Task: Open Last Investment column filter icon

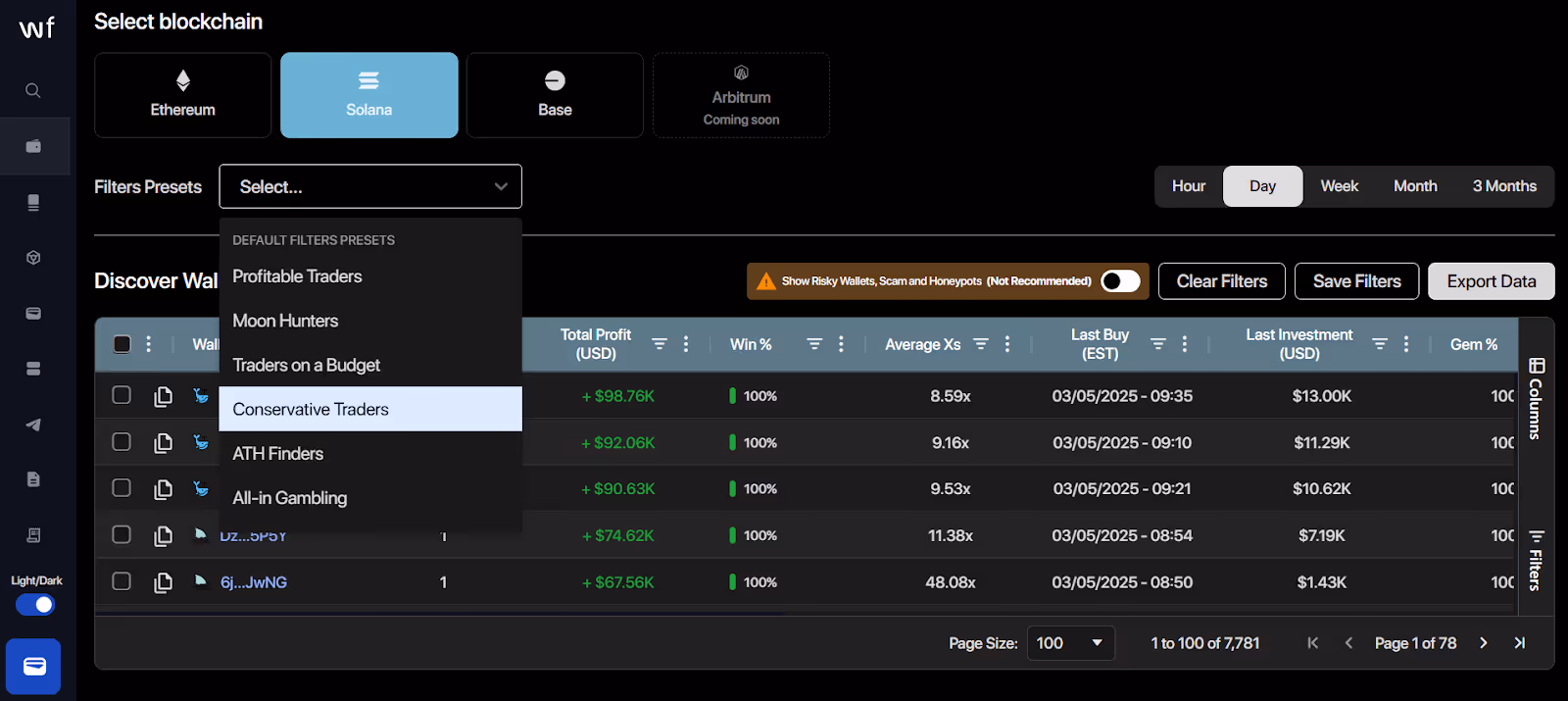Action: coord(1380,344)
